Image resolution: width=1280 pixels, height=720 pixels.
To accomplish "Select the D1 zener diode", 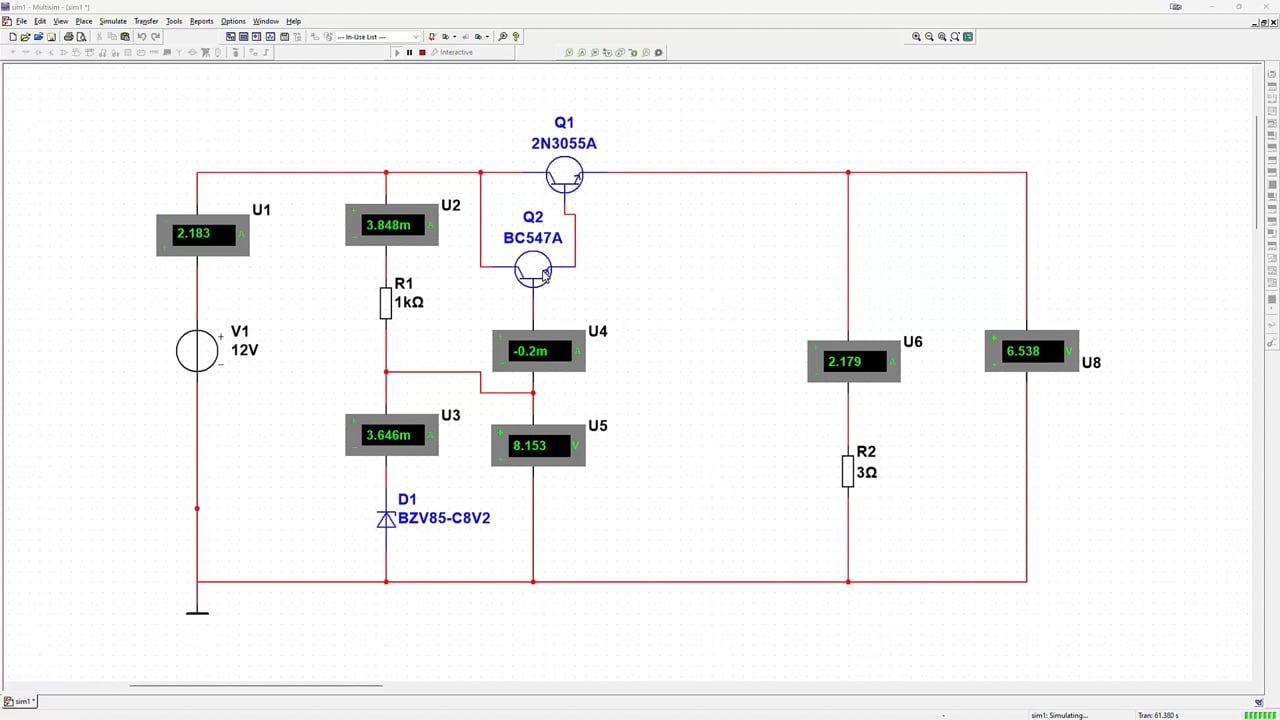I will (386, 519).
